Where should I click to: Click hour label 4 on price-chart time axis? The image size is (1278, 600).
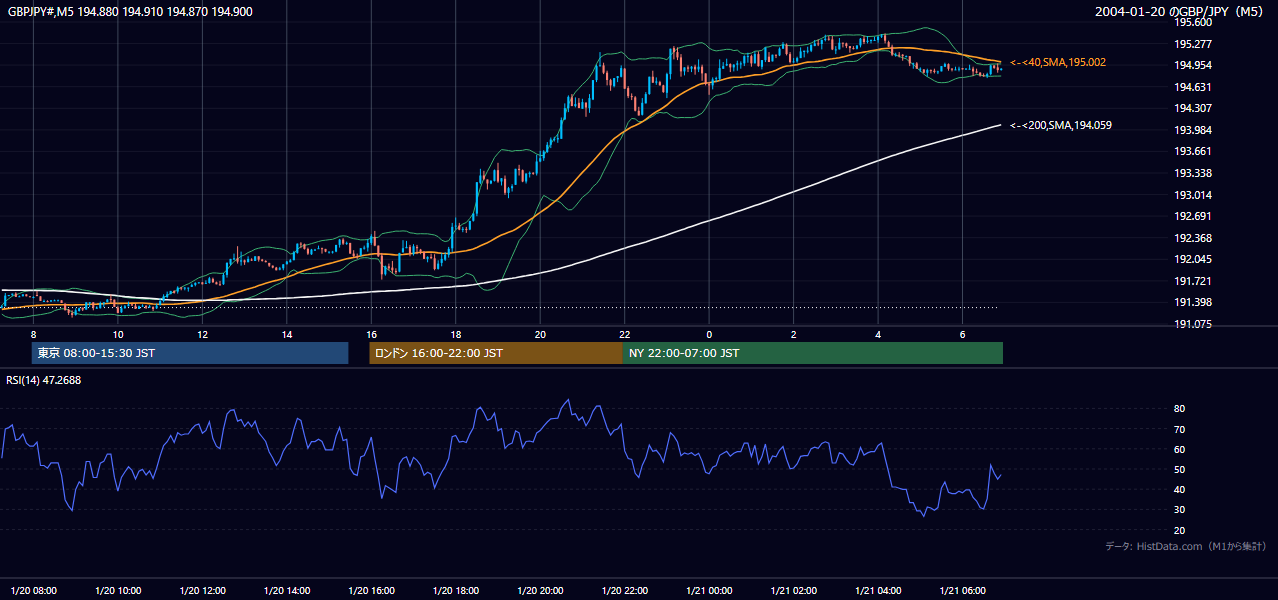coord(878,334)
